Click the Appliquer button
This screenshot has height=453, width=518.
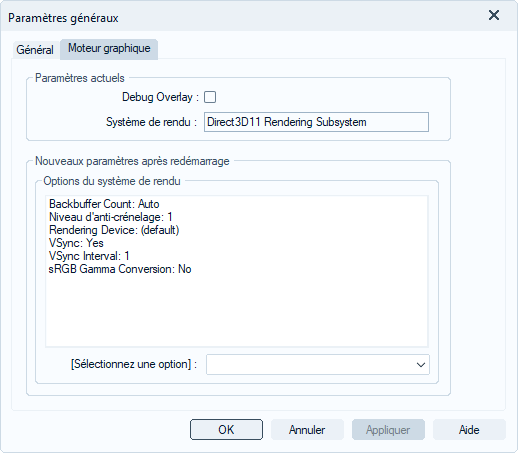(x=388, y=430)
